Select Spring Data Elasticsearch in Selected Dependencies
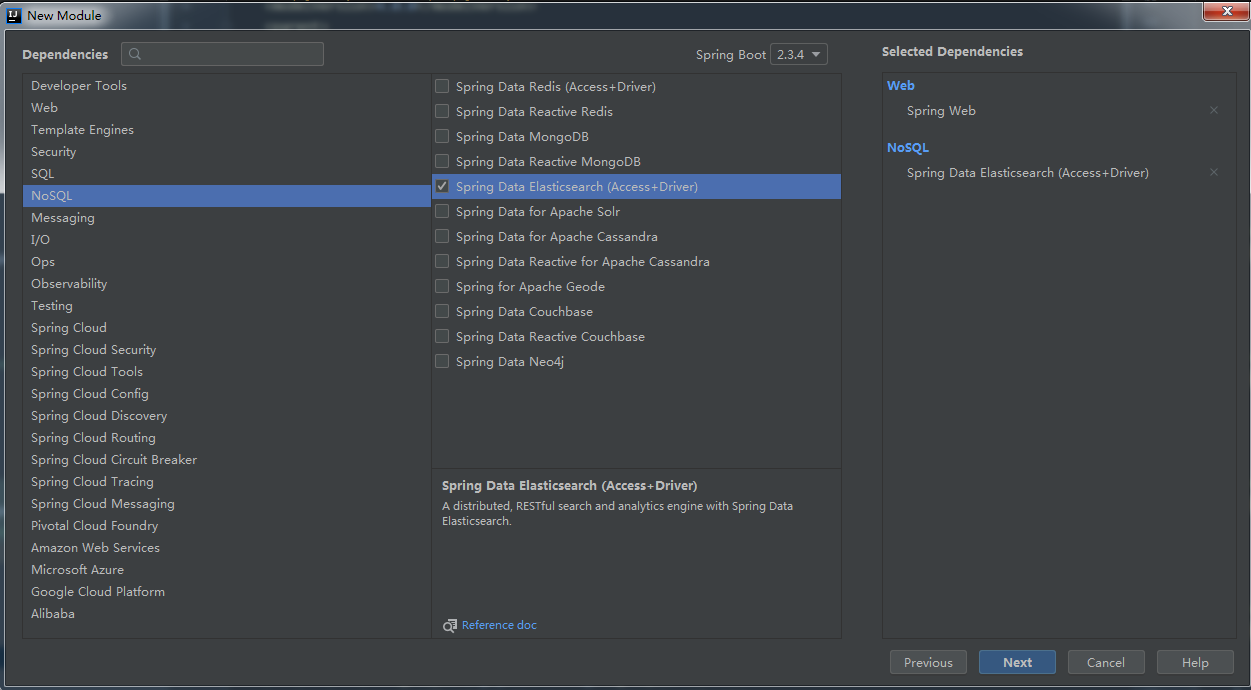This screenshot has height=690, width=1251. (x=1028, y=173)
